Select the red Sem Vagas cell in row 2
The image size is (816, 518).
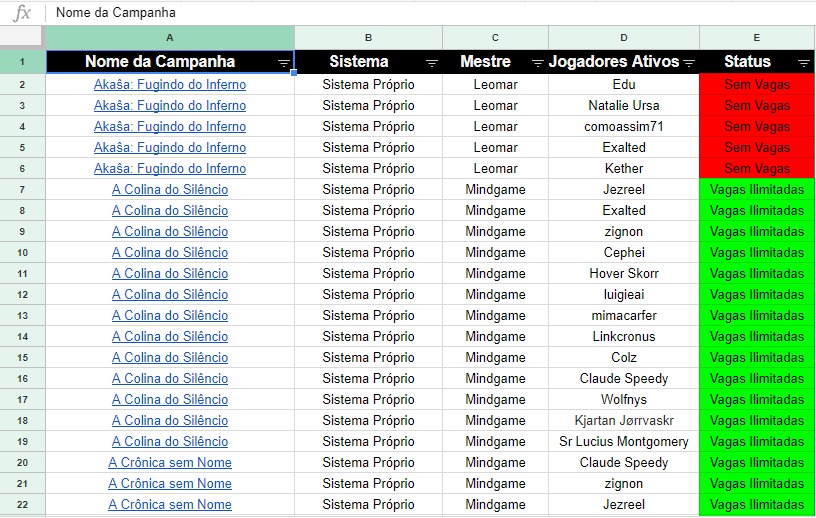(x=757, y=84)
